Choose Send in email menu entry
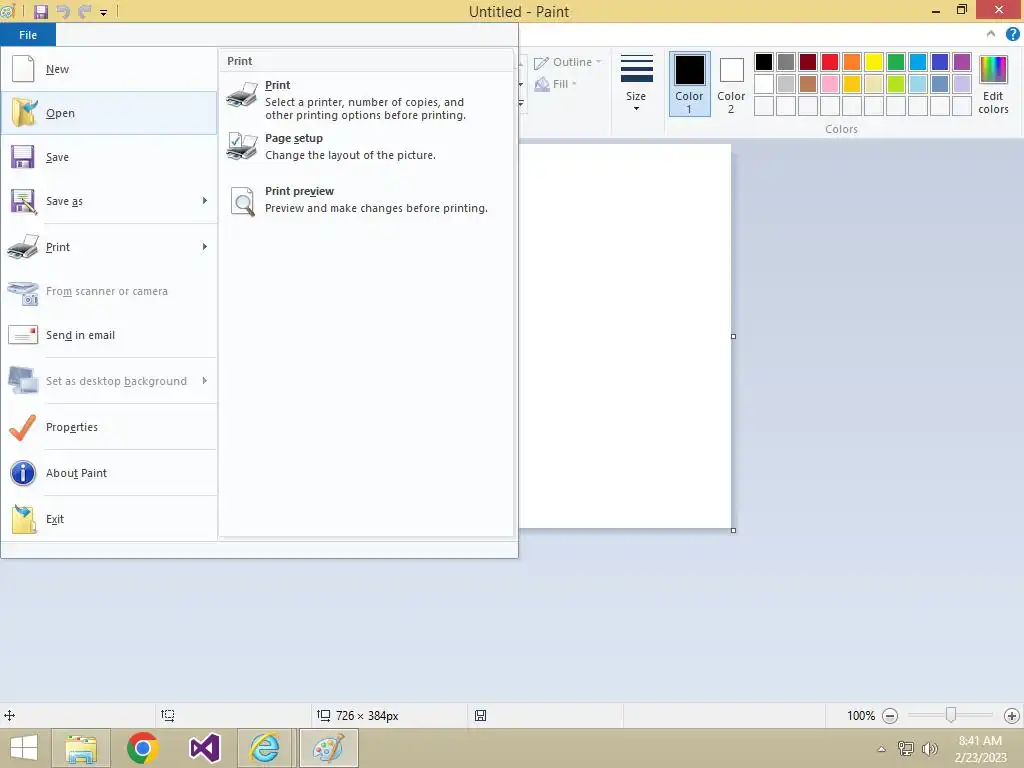The width and height of the screenshot is (1024, 768). [x=109, y=335]
